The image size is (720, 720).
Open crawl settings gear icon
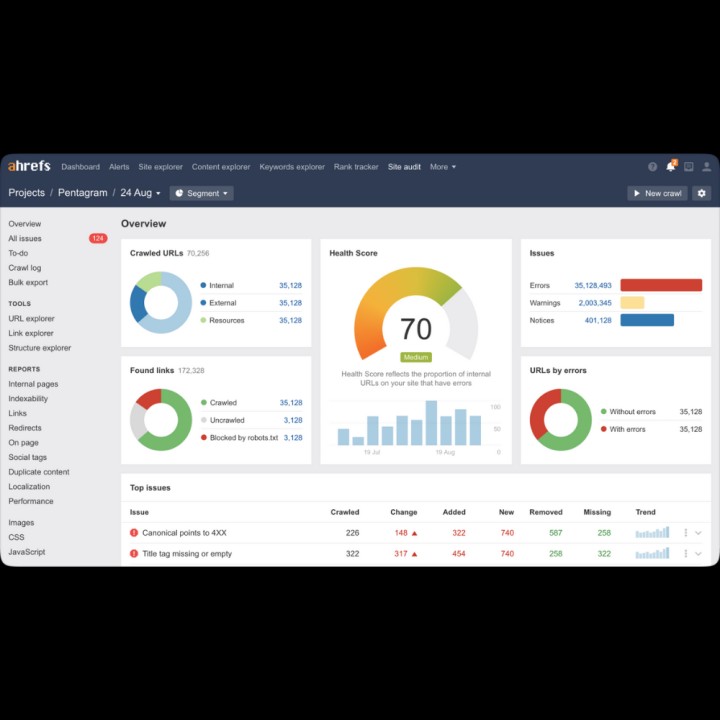click(701, 193)
